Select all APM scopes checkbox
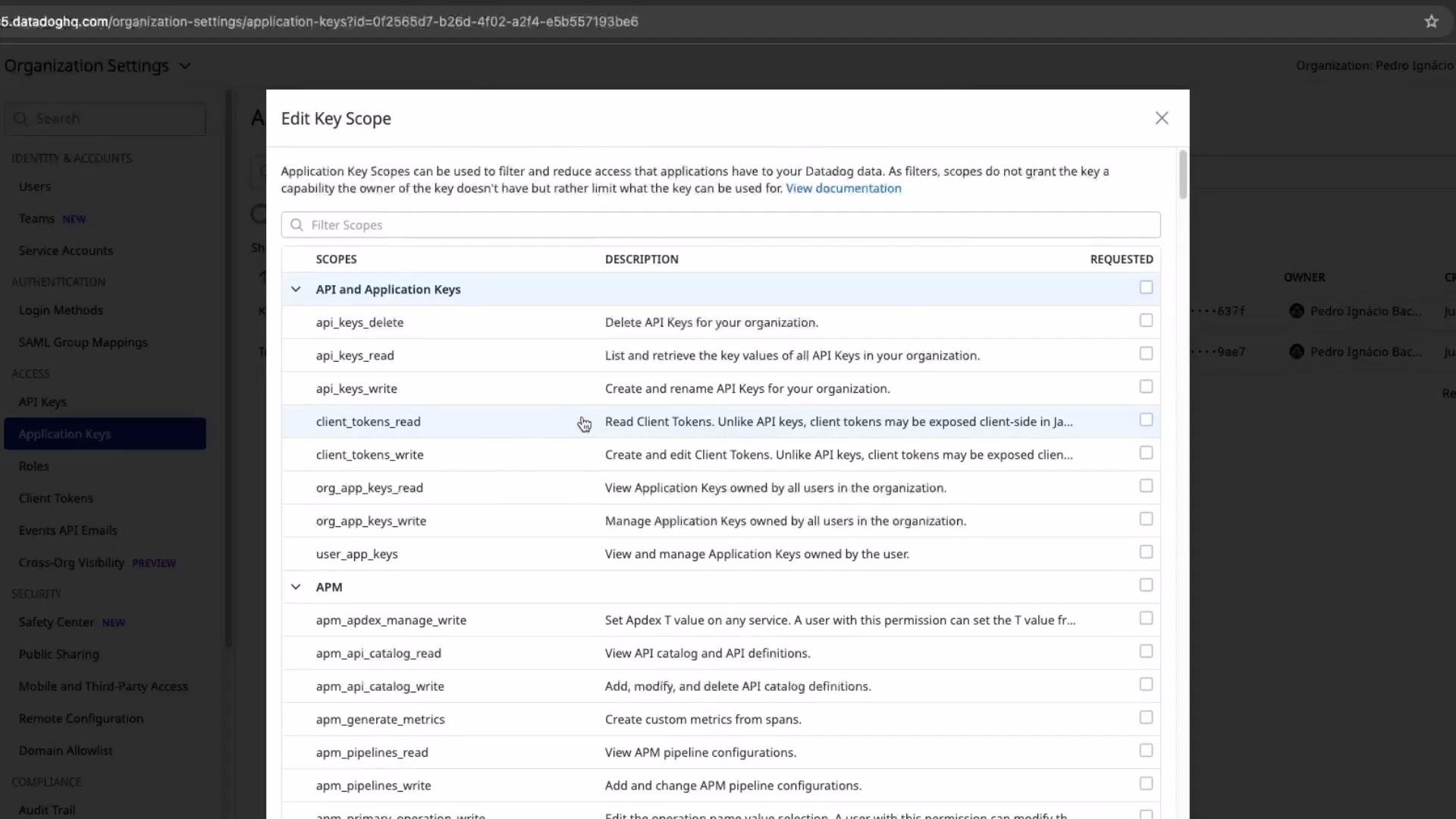Image resolution: width=1456 pixels, height=819 pixels. pos(1146,585)
